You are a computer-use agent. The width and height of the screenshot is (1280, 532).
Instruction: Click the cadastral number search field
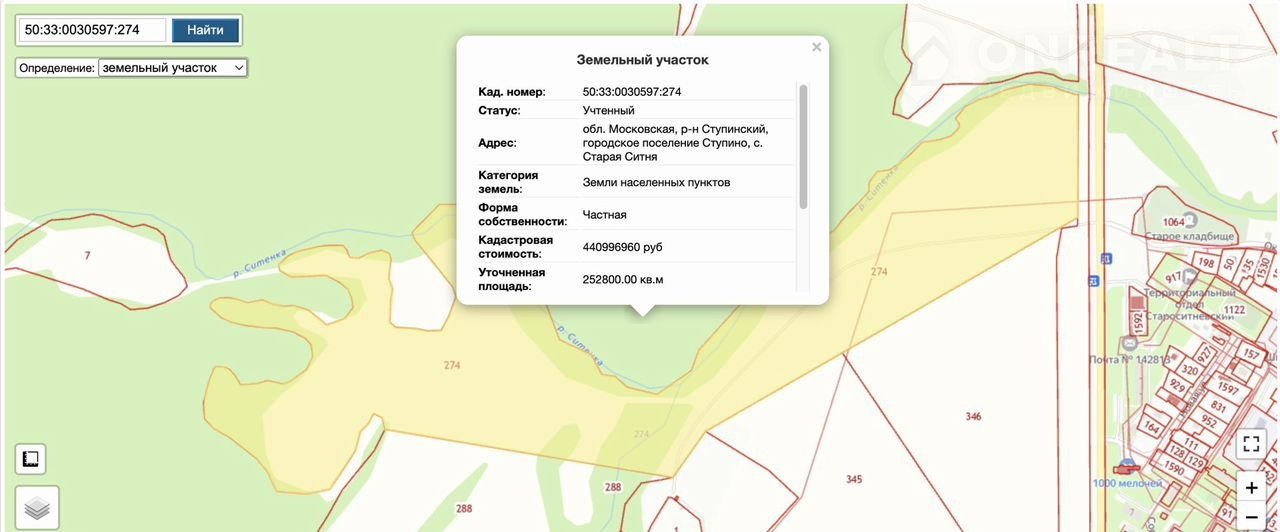click(91, 30)
